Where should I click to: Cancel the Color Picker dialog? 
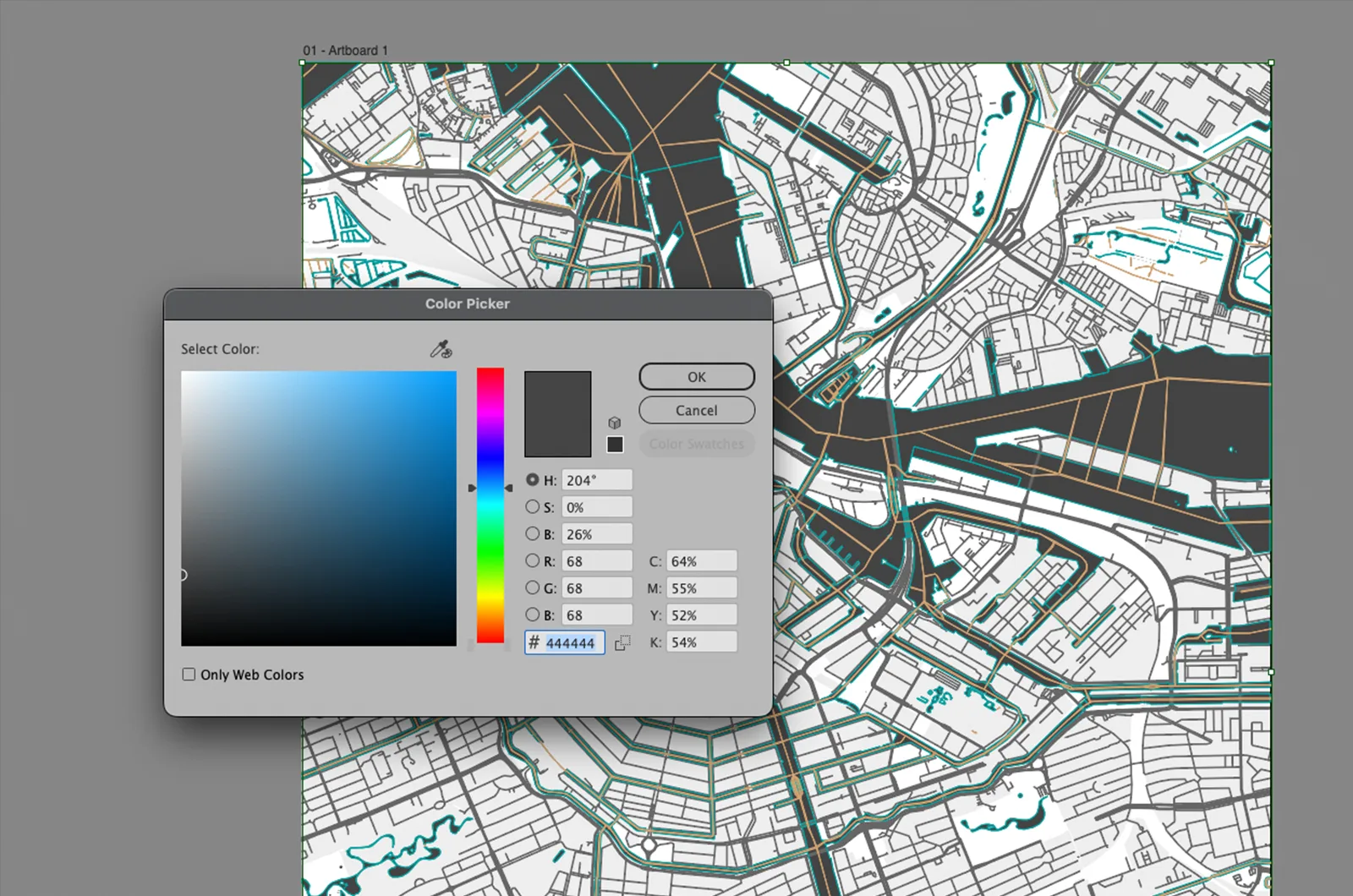[697, 410]
